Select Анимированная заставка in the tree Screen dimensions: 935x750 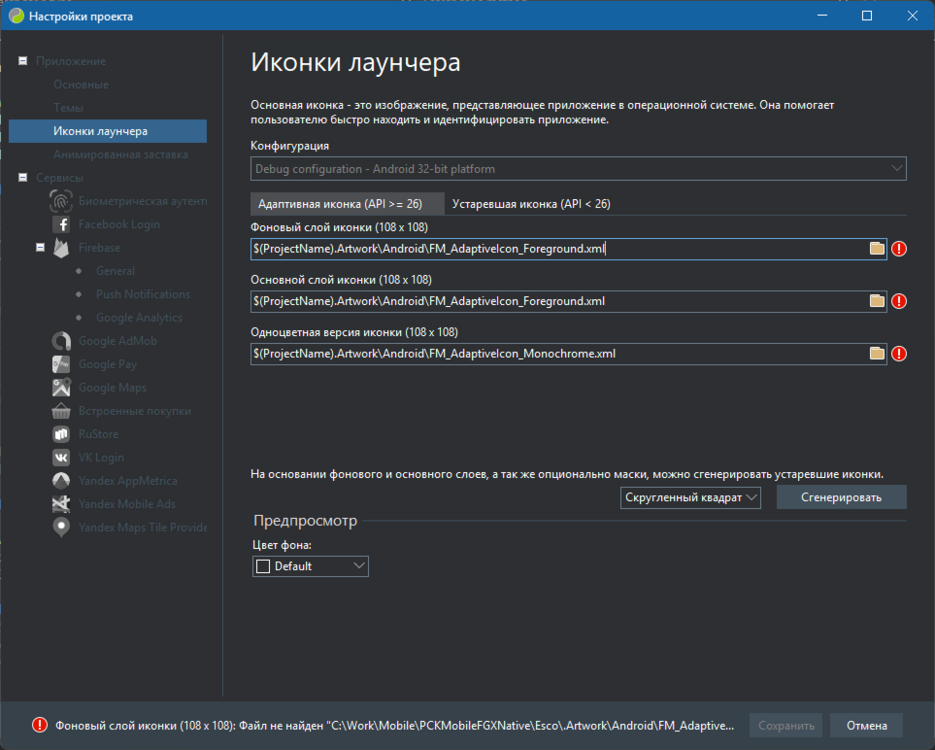pos(120,154)
